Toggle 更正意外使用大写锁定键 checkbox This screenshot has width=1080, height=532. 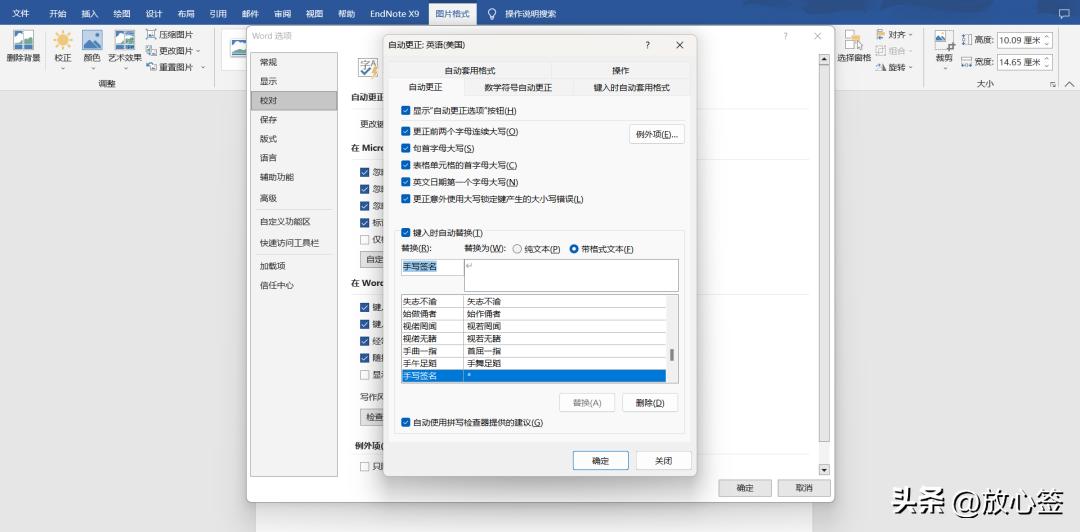[x=406, y=199]
